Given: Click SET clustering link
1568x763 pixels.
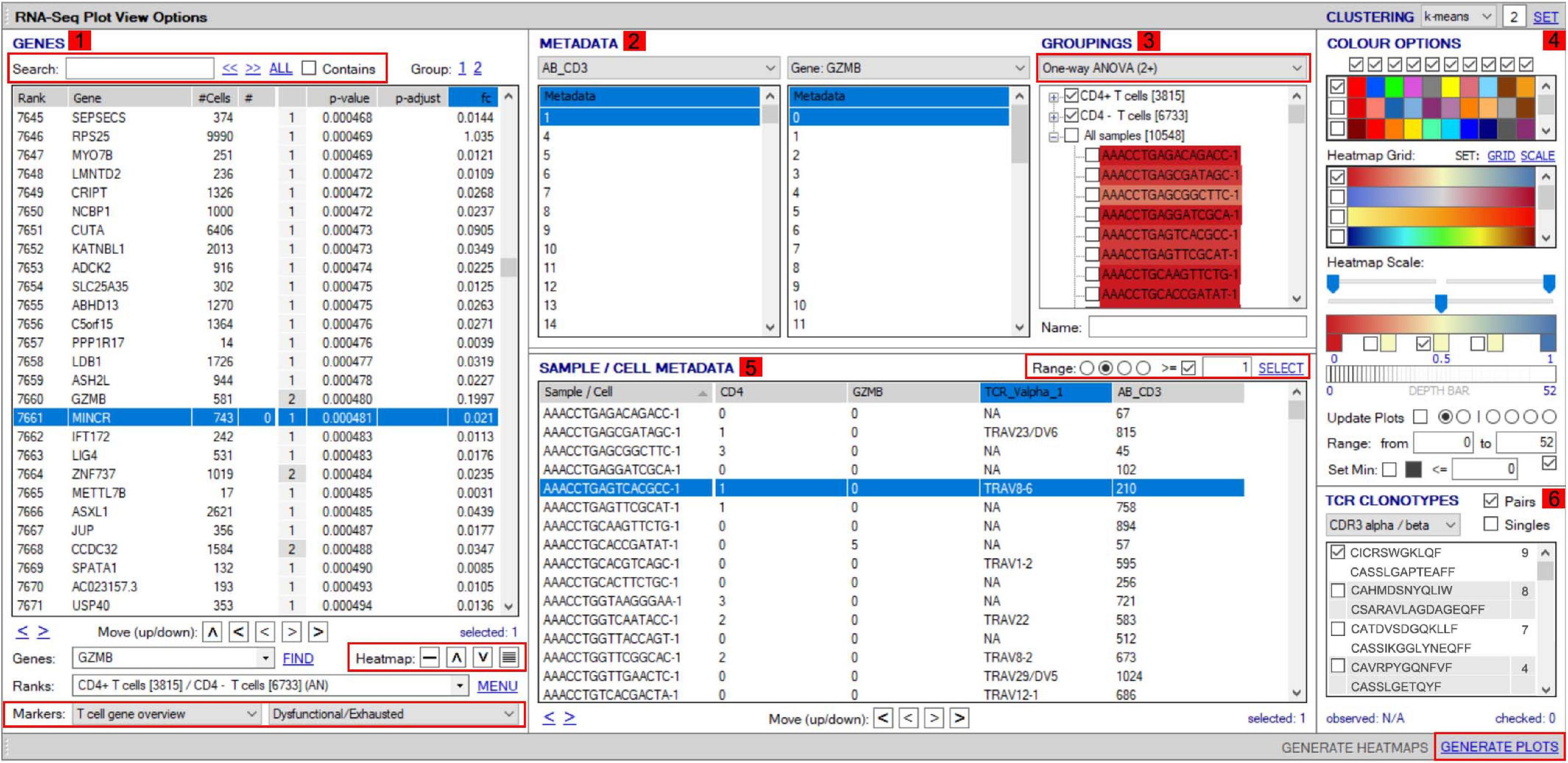Looking at the screenshot, I should [x=1545, y=17].
